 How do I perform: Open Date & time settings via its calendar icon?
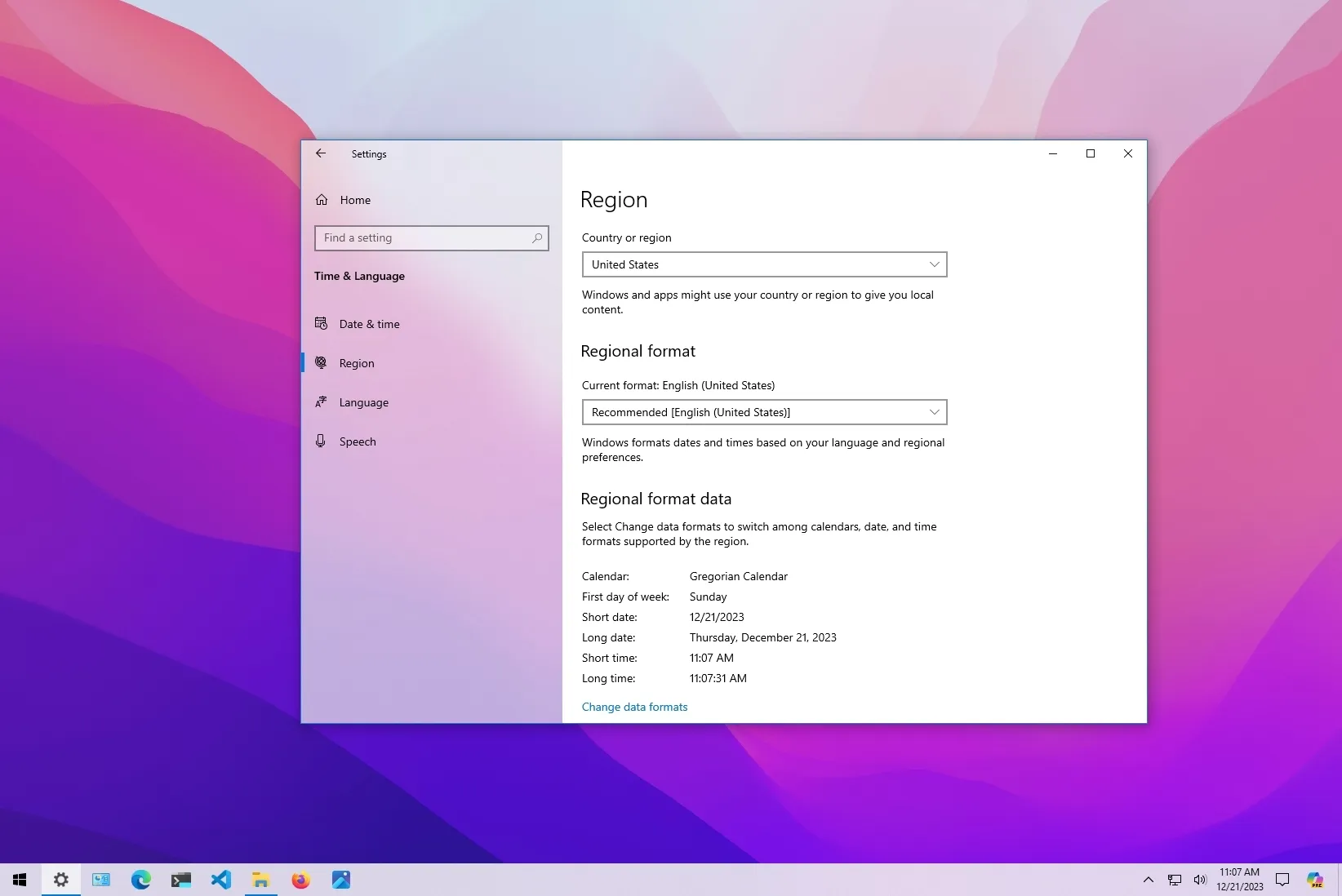[x=322, y=323]
